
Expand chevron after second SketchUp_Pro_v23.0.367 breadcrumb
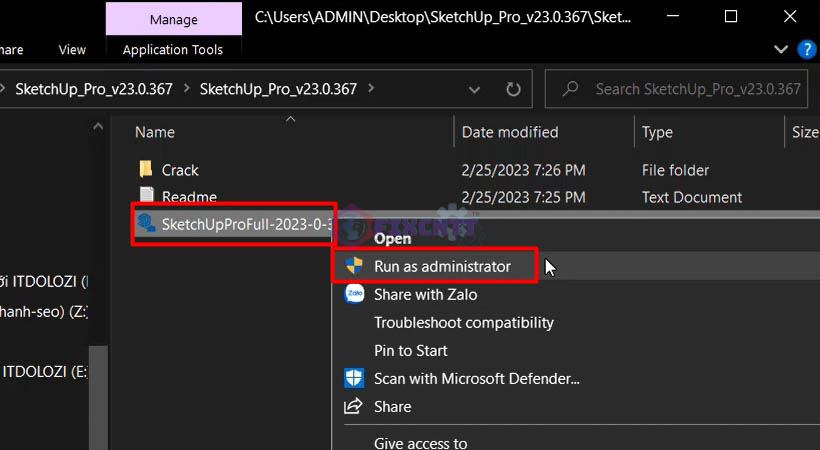point(371,88)
